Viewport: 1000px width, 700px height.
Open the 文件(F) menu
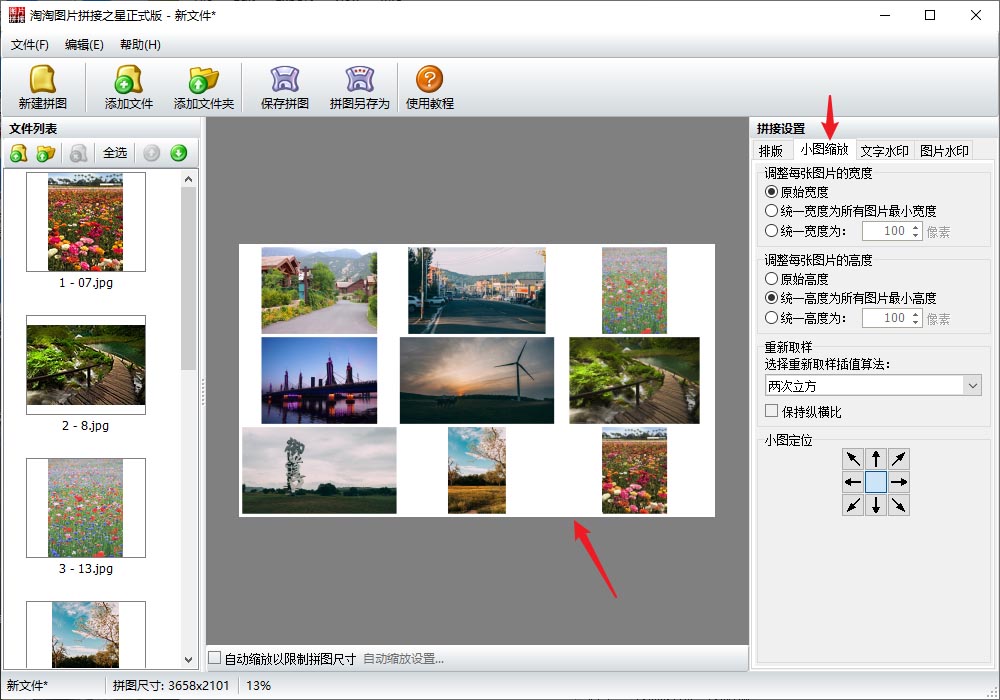[30, 45]
